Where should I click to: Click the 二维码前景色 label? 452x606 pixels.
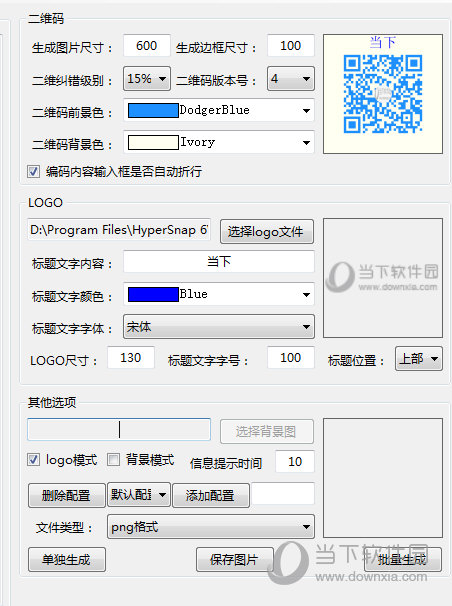(72, 112)
